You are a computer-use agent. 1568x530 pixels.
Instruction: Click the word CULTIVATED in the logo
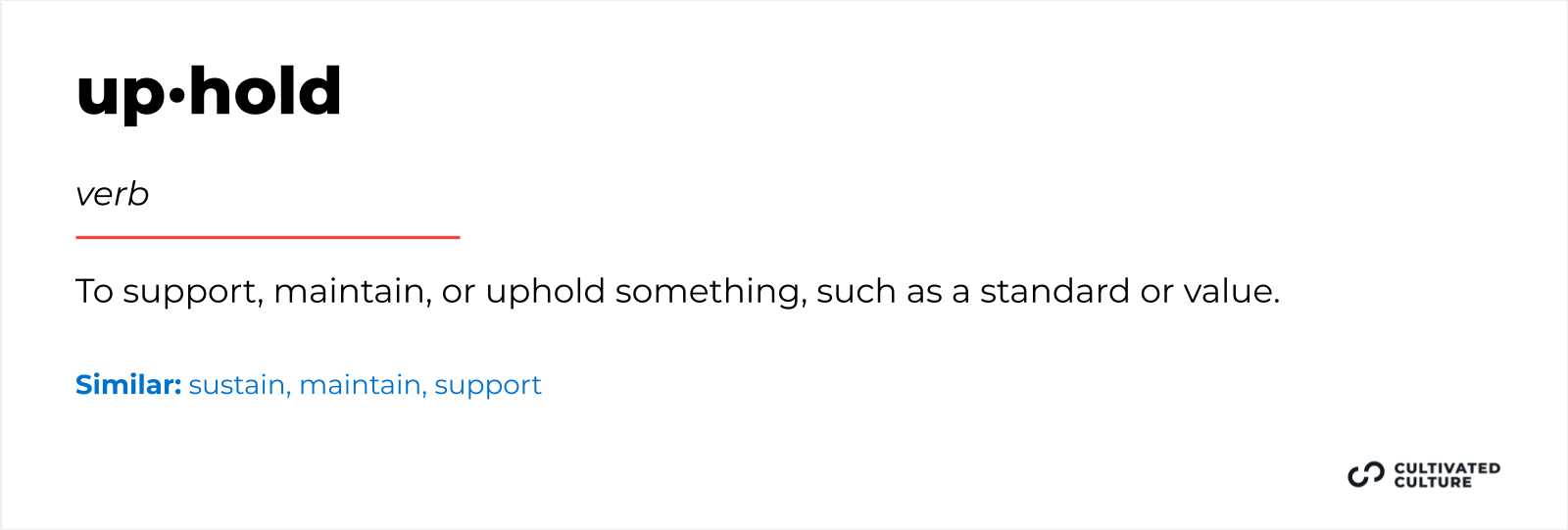click(x=1446, y=468)
